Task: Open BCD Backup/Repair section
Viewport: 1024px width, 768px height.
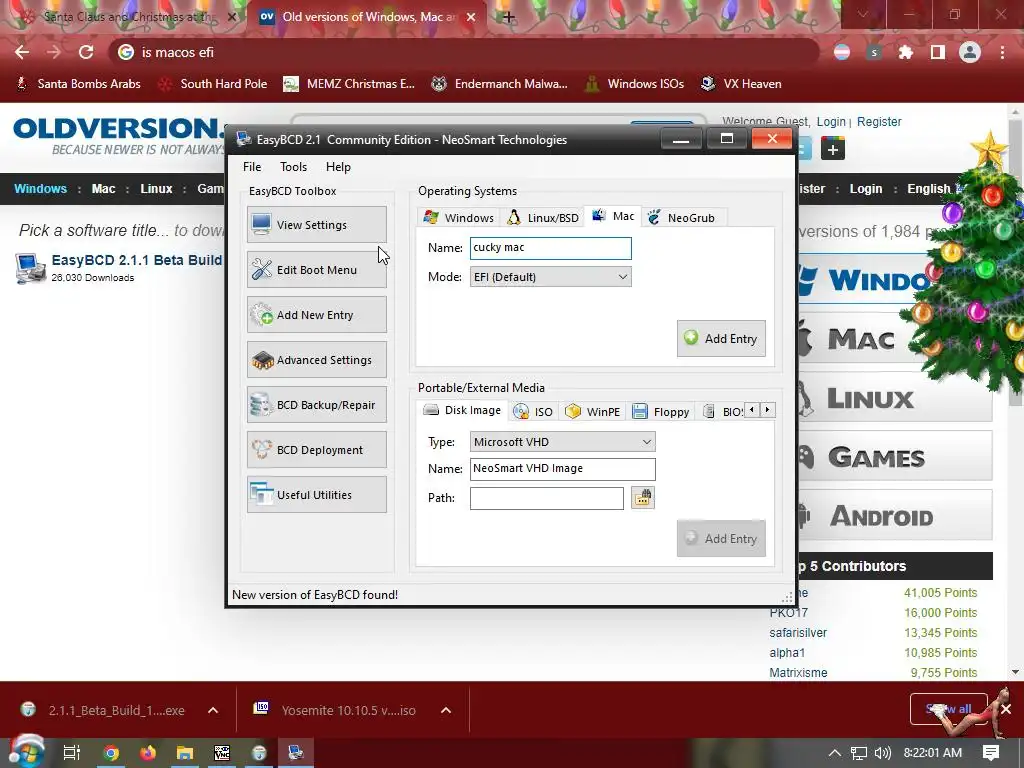Action: click(317, 405)
